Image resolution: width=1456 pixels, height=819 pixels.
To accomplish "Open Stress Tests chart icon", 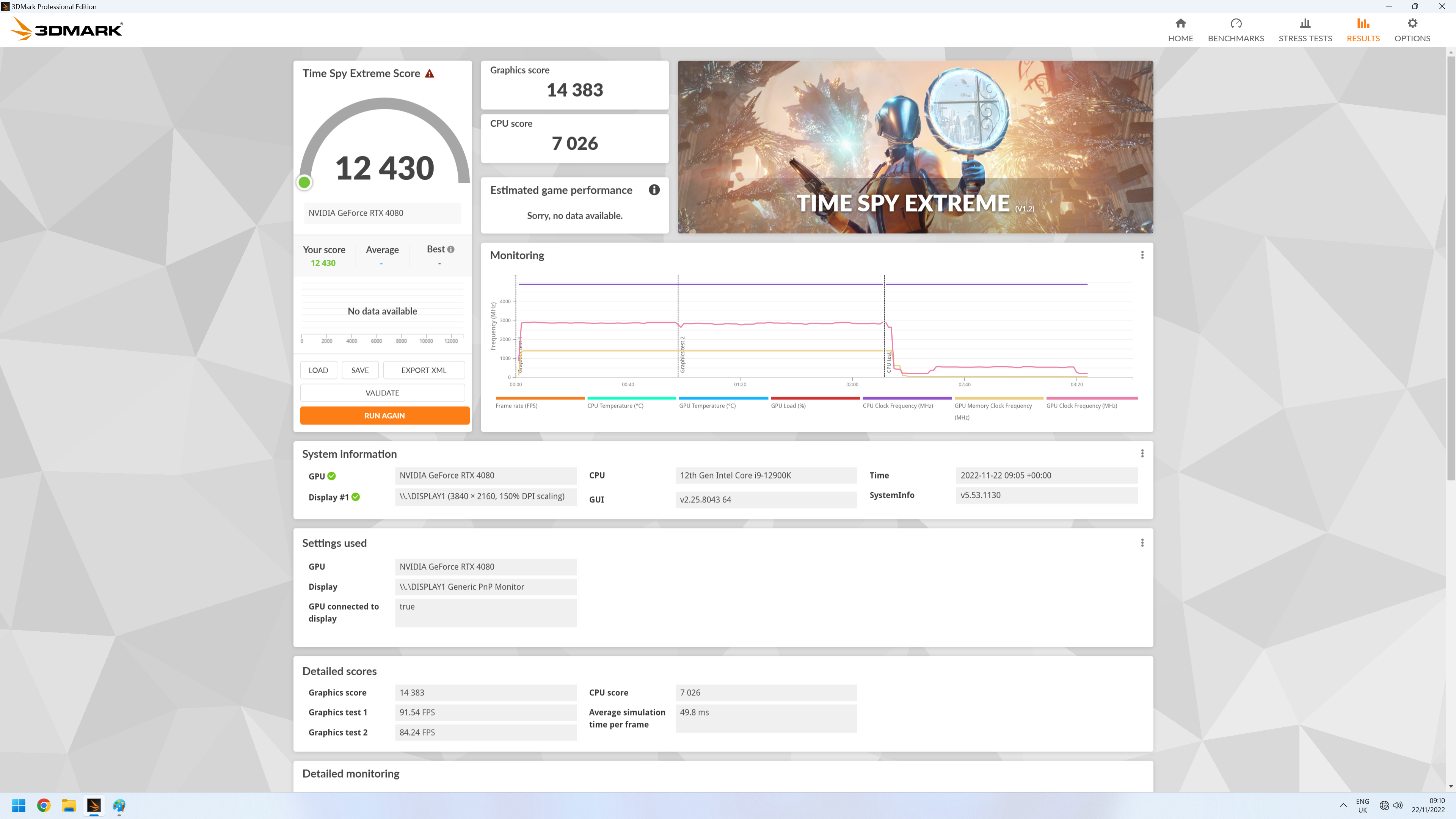I will pyautogui.click(x=1304, y=23).
